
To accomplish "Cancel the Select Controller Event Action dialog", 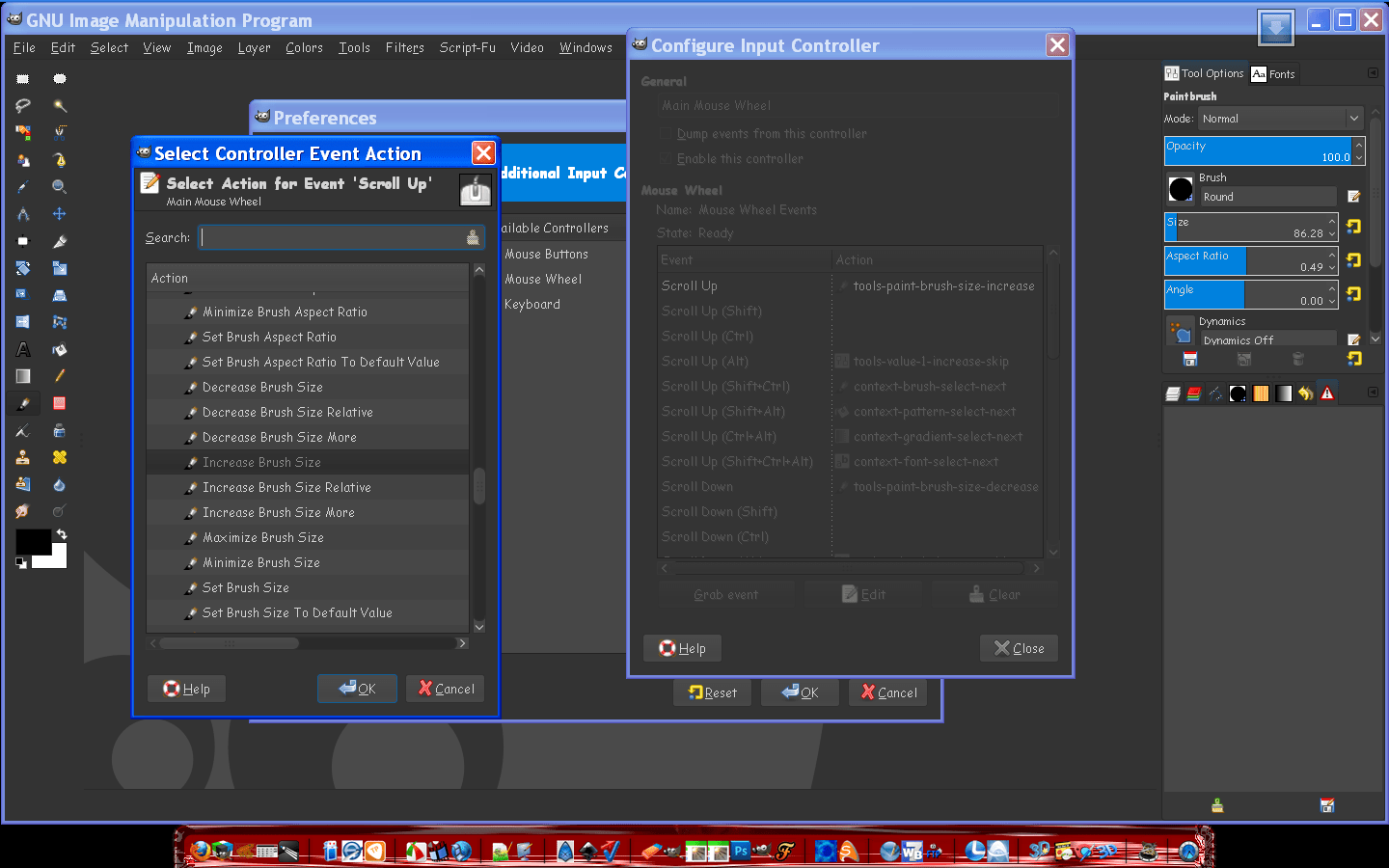I will click(x=446, y=689).
